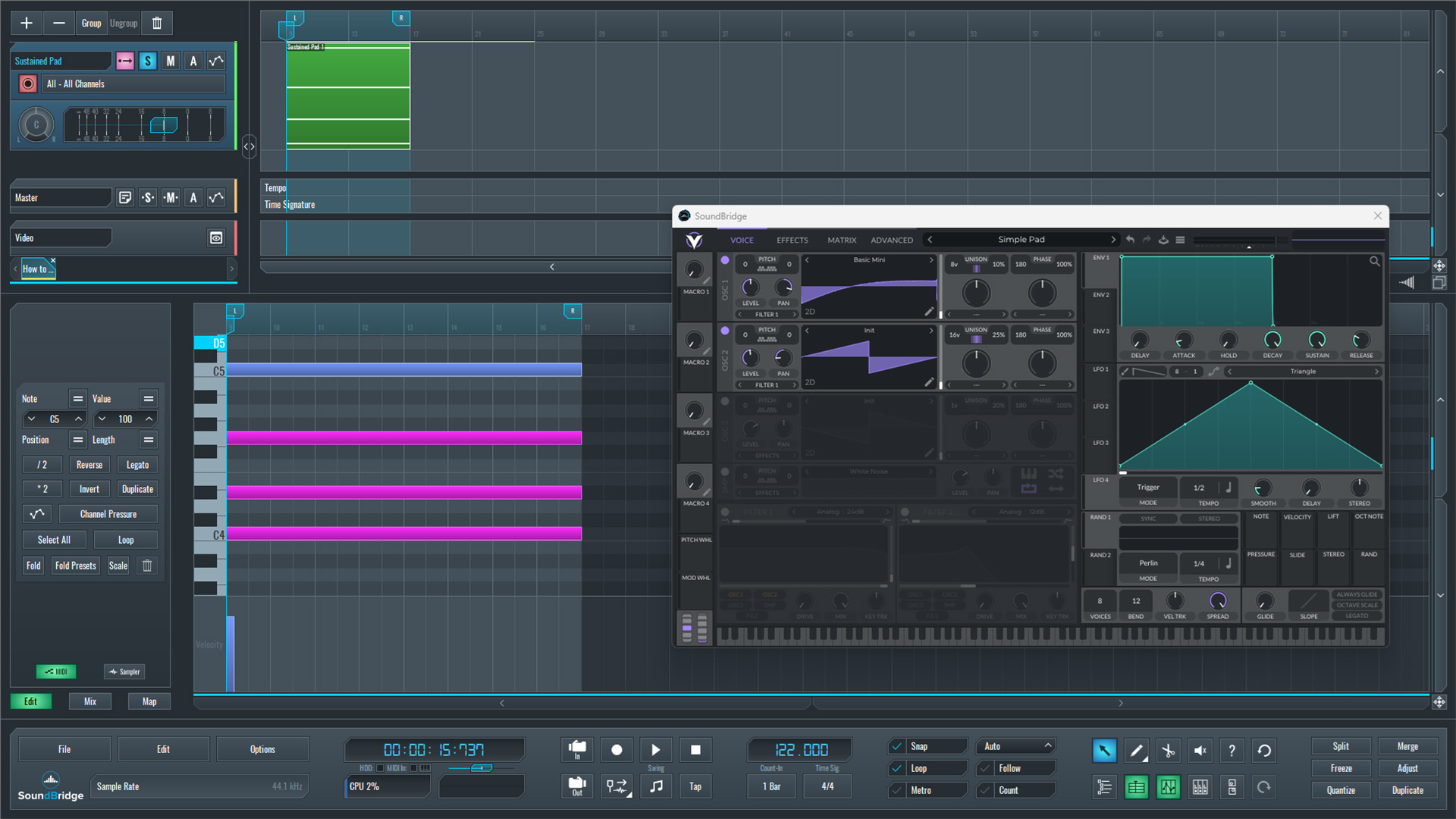Viewport: 1456px width, 819px height.
Task: Toggle Metro checkbox
Action: point(897,790)
